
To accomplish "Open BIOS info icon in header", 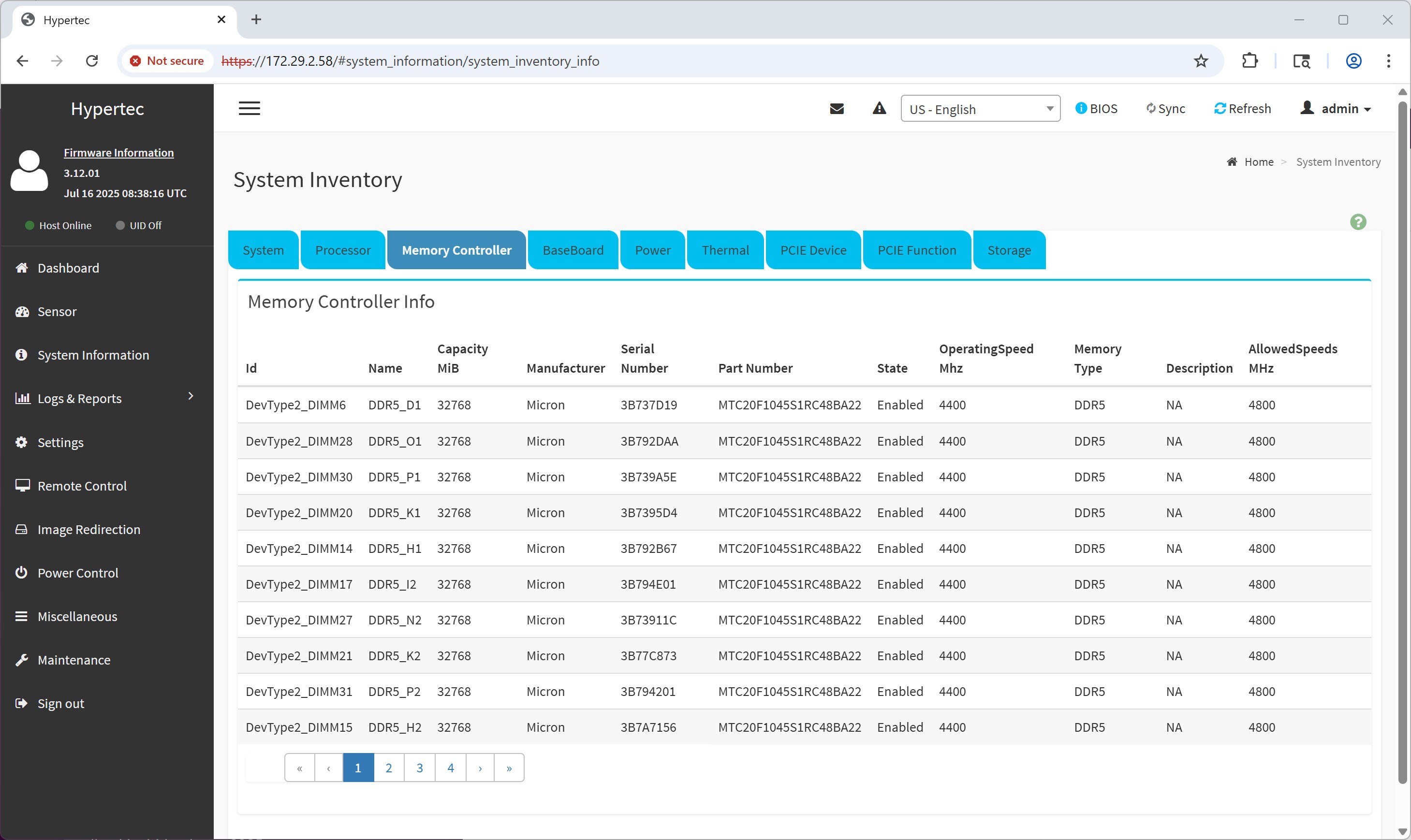I will click(1081, 108).
